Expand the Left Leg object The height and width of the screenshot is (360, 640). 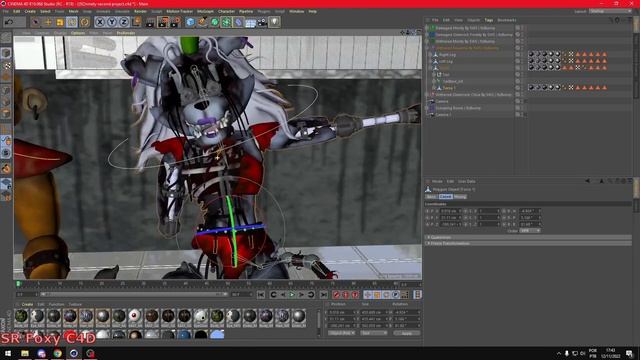430,61
